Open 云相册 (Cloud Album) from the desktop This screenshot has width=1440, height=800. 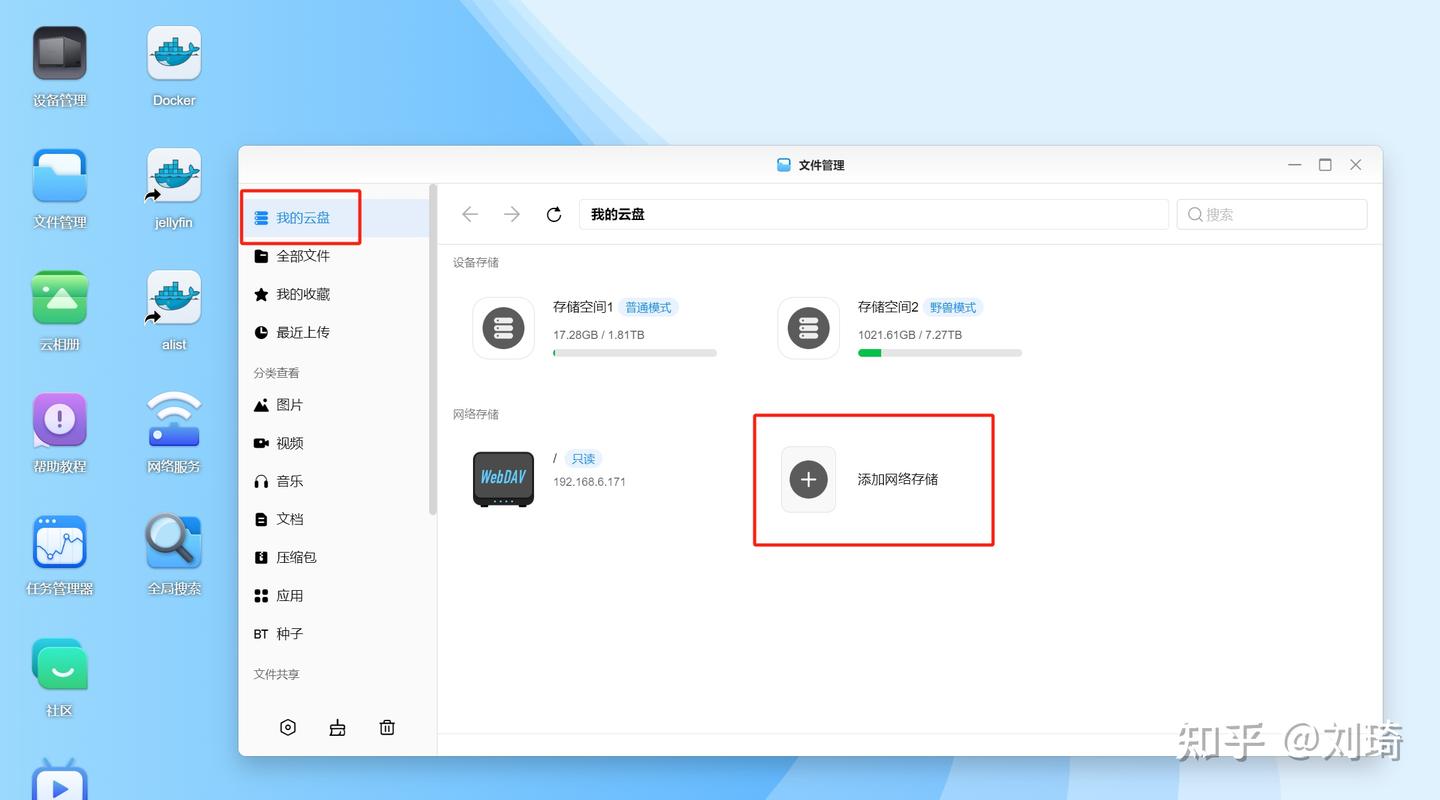click(x=59, y=296)
